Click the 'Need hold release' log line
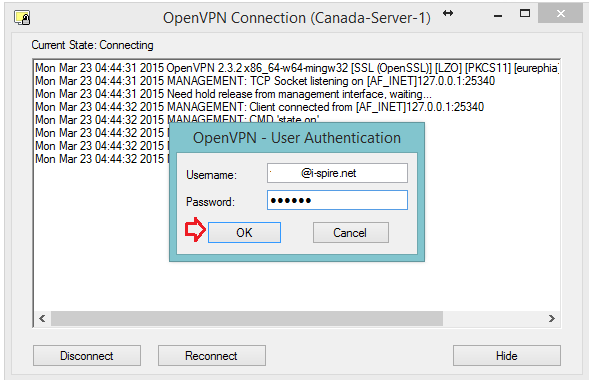Image resolution: width=589 pixels, height=381 pixels. (233, 94)
